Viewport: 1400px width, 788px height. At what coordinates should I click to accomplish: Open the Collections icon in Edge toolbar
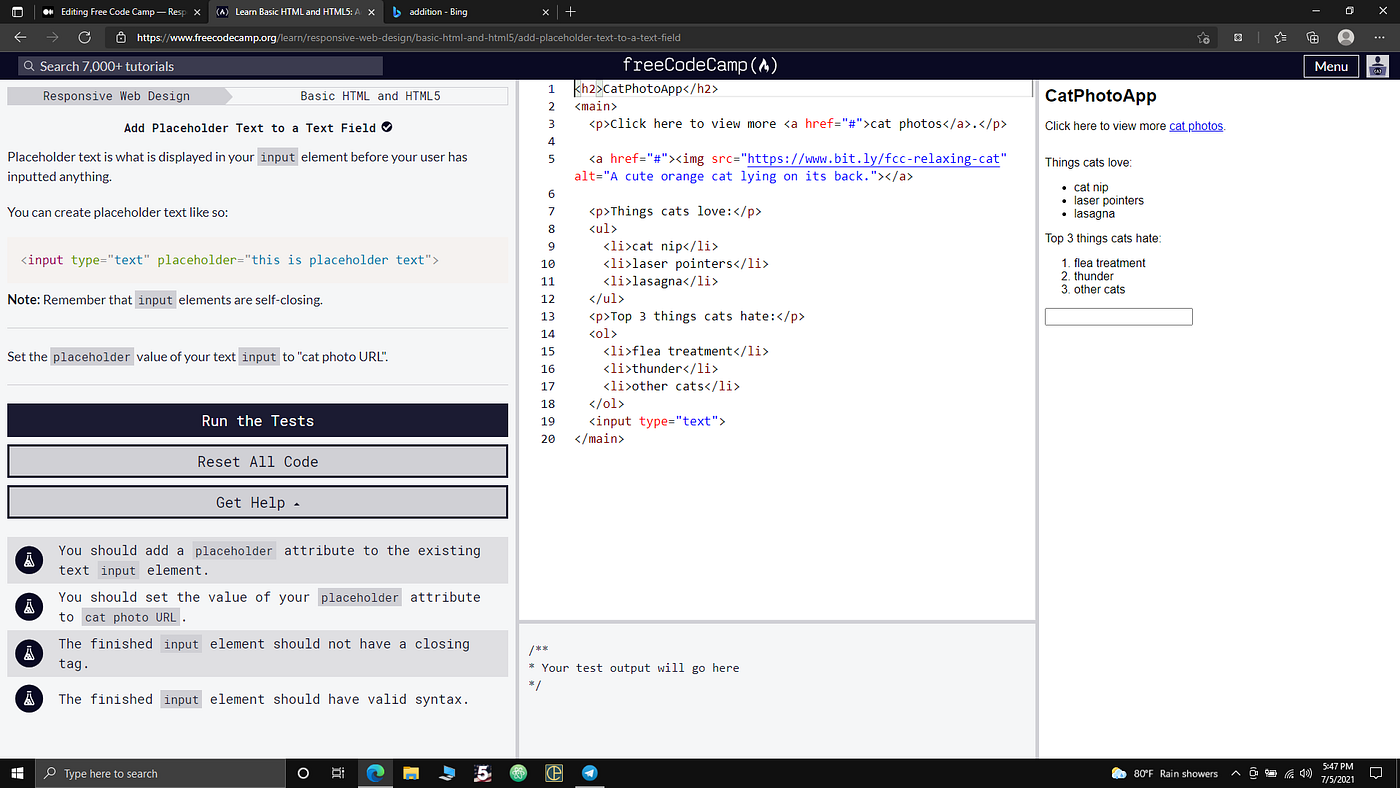tap(1313, 38)
